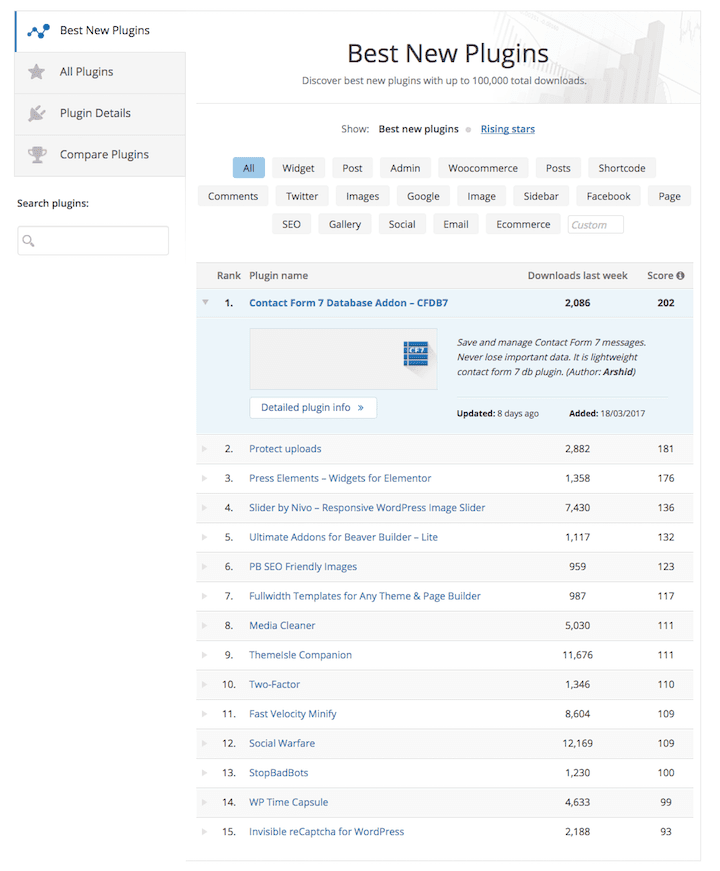720x871 pixels.
Task: Expand the Ultimate Addons for Beaver Builder arrow
Action: [204, 537]
